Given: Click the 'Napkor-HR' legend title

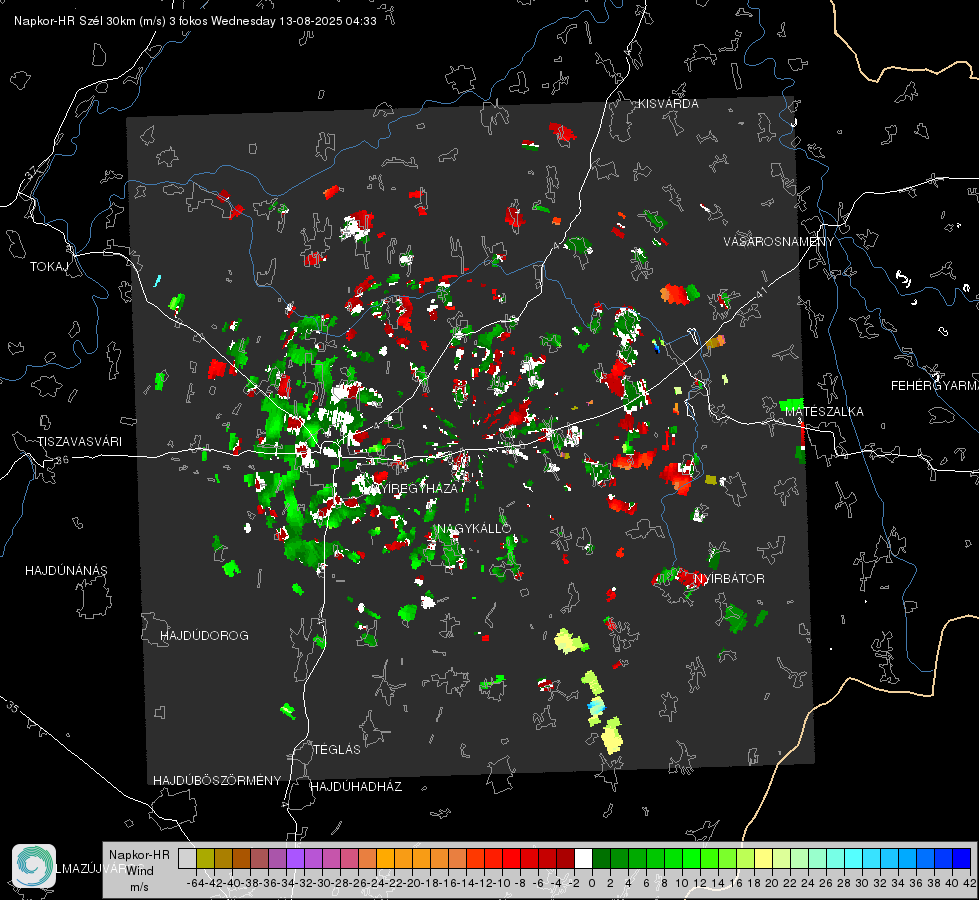Looking at the screenshot, I should click(139, 855).
